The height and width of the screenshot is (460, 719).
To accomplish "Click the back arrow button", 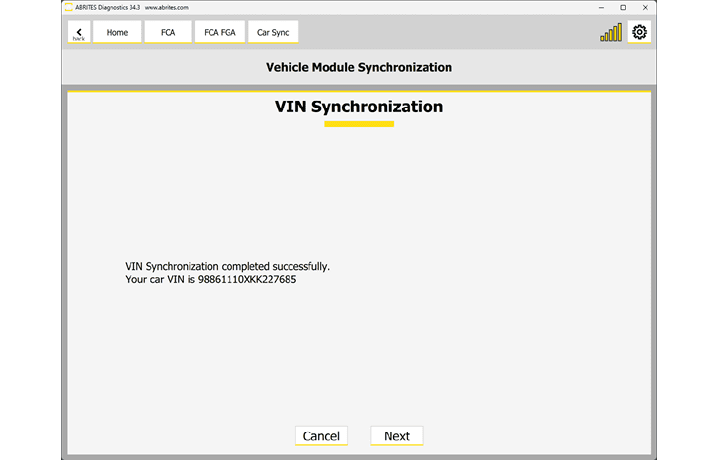I will tap(79, 33).
